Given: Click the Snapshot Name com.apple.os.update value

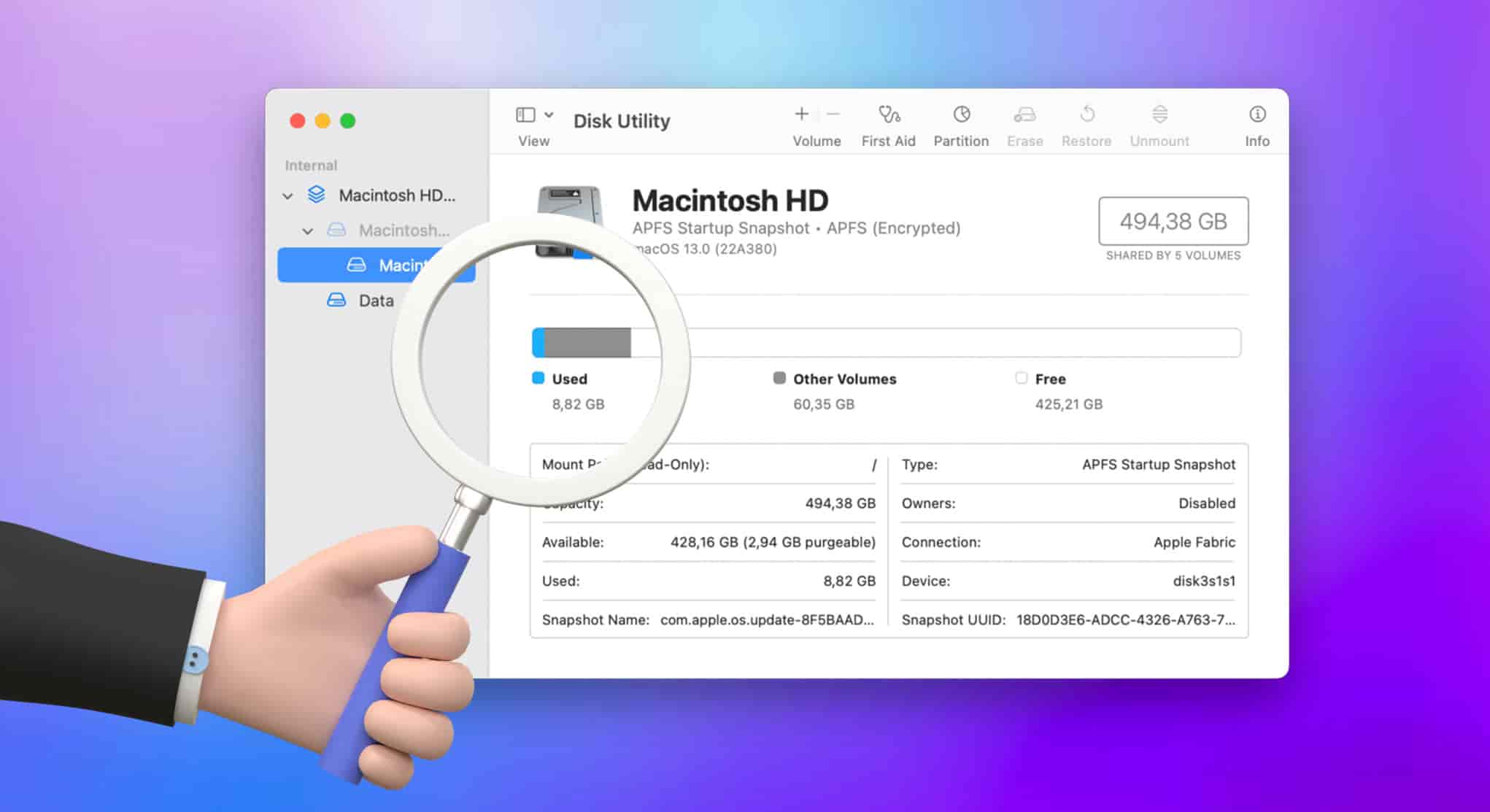Looking at the screenshot, I should pos(767,620).
